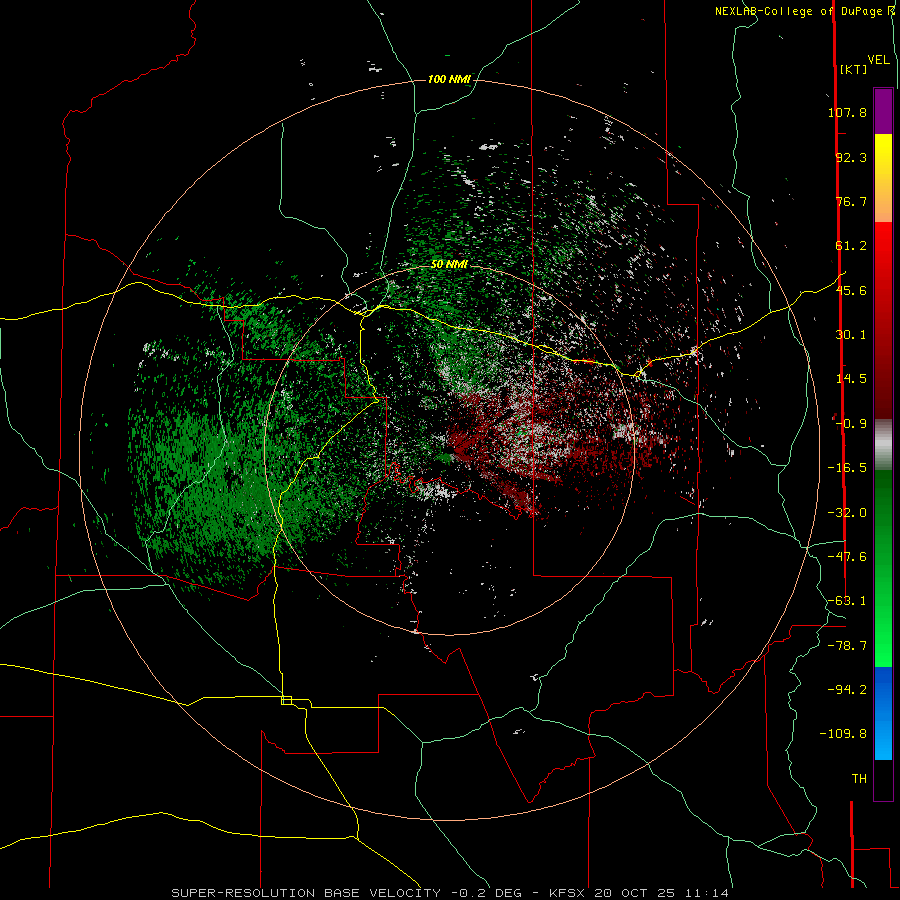
Task: Click the TH threshold label
Action: coord(859,779)
